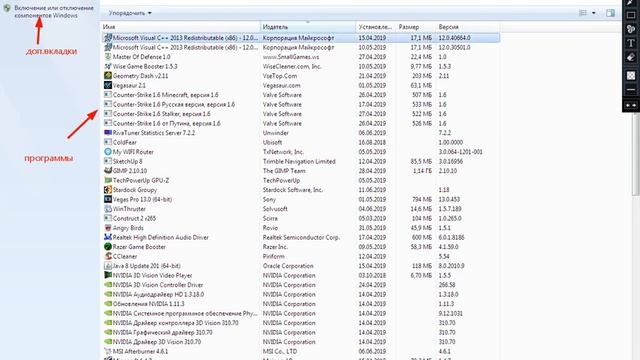This screenshot has width=640, height=360.
Task: Open line thickness option in annotation toolbar
Action: pos(631,89)
